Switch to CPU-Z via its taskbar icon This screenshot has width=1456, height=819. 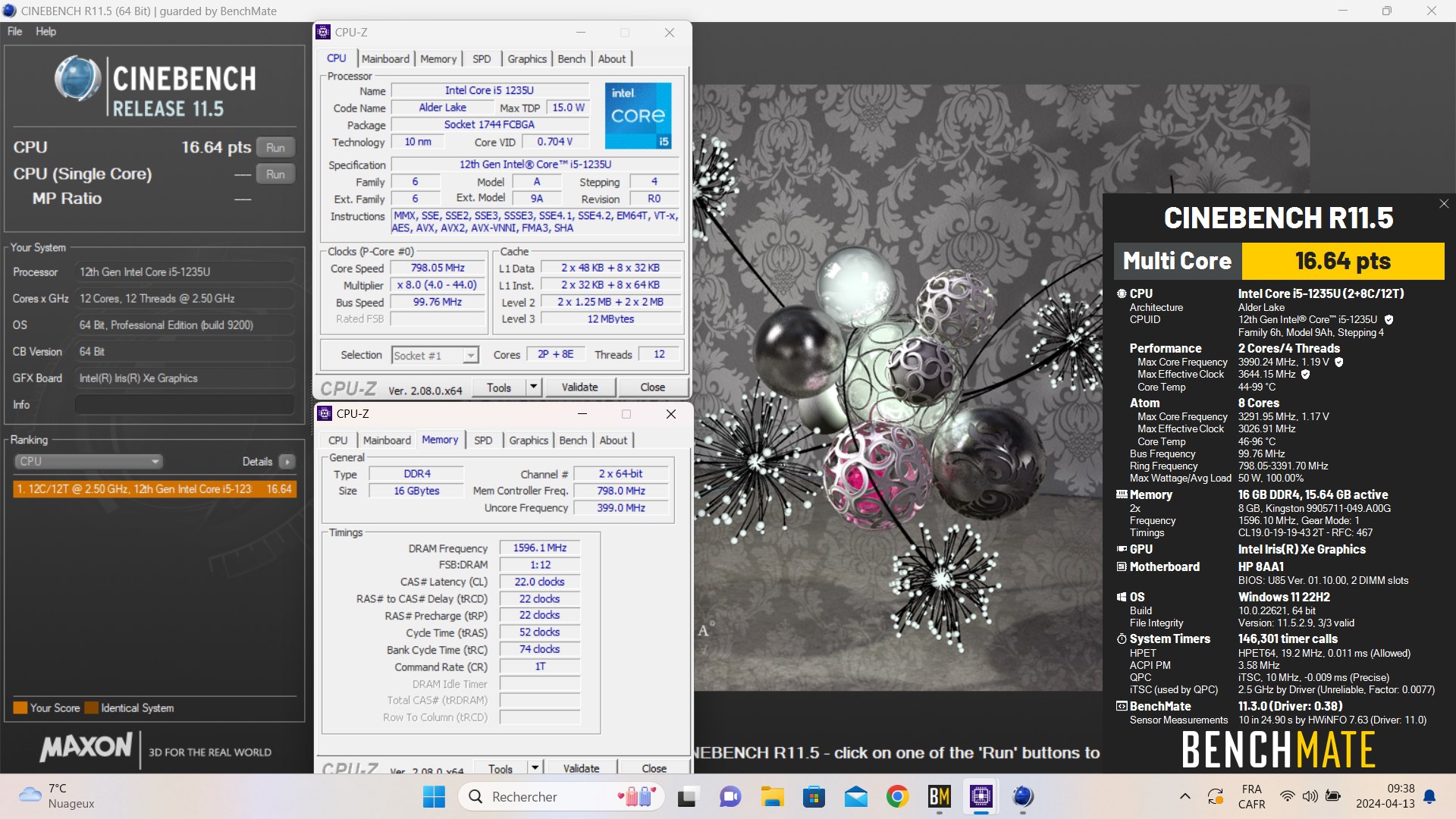click(981, 796)
